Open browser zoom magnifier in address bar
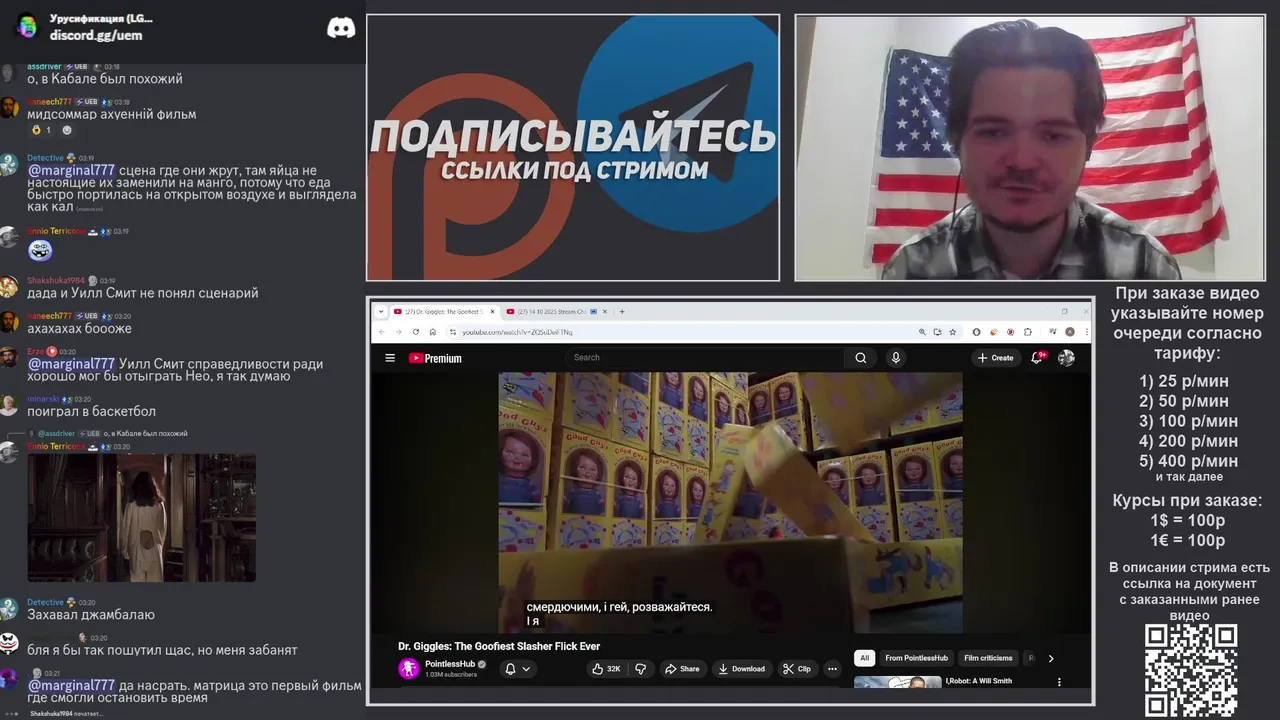Screen dimensions: 1280x720 coord(922,332)
